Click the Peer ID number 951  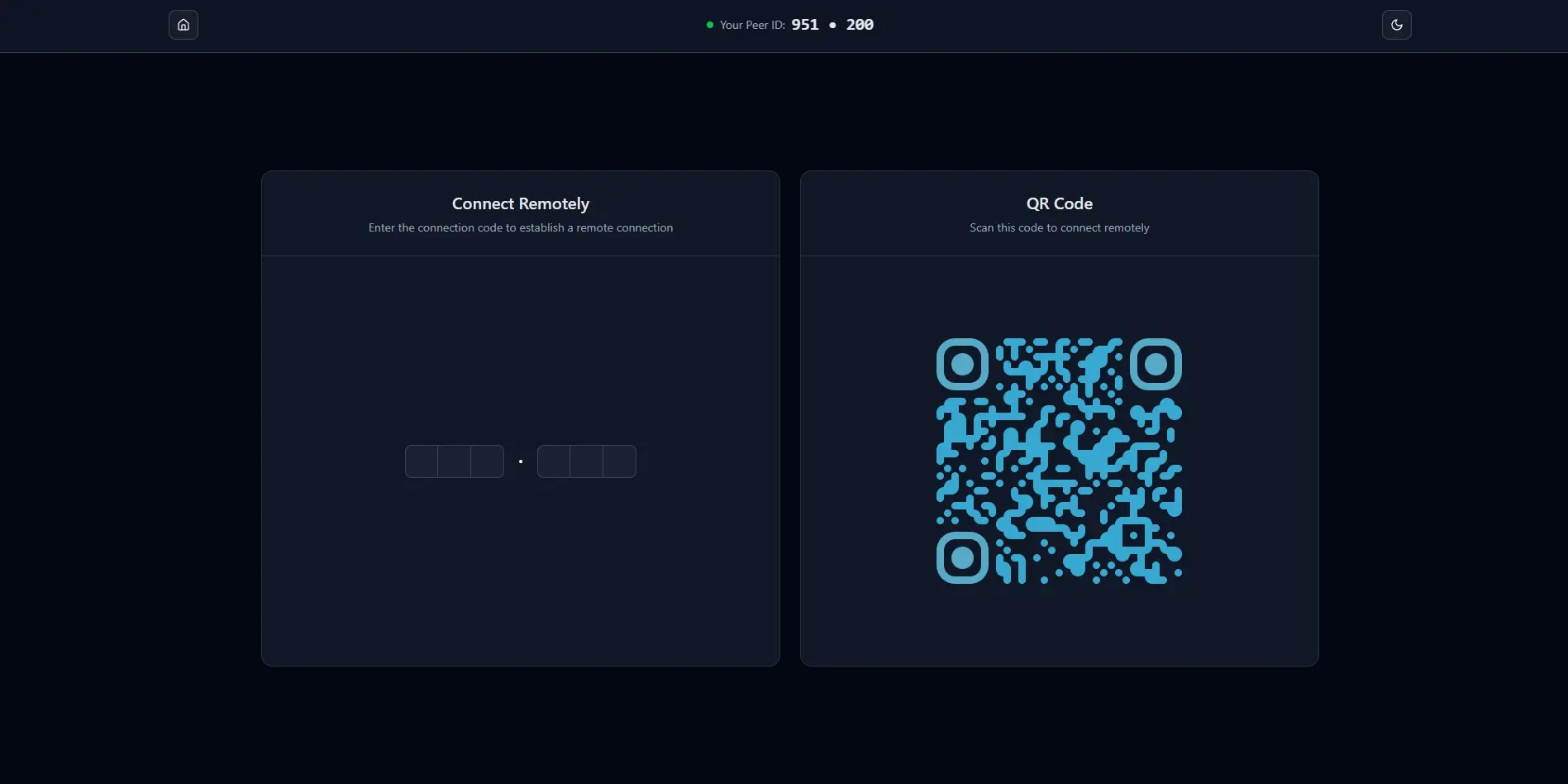[x=805, y=25]
